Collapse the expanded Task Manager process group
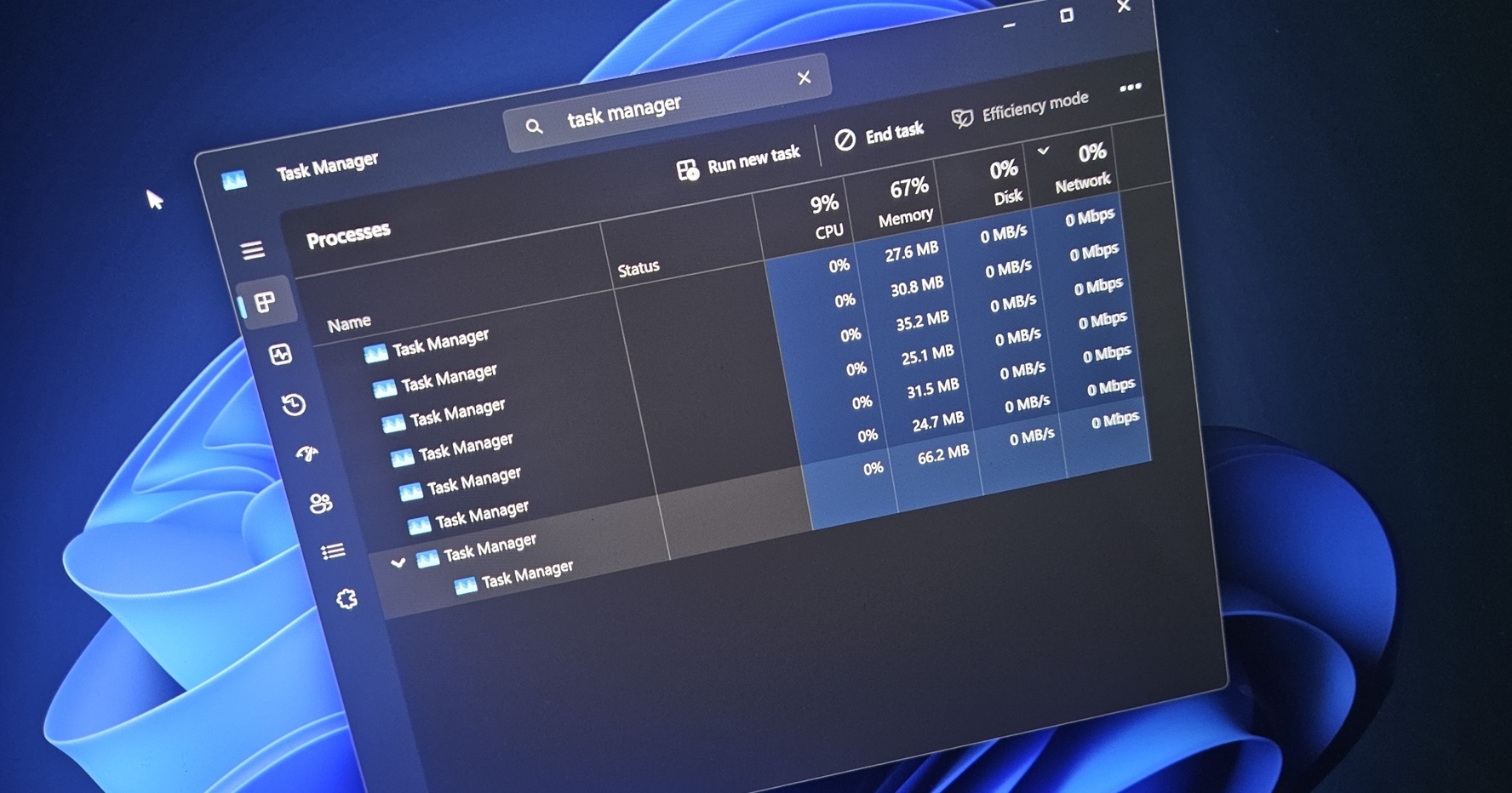Screen dimensions: 1512x793 (397, 562)
